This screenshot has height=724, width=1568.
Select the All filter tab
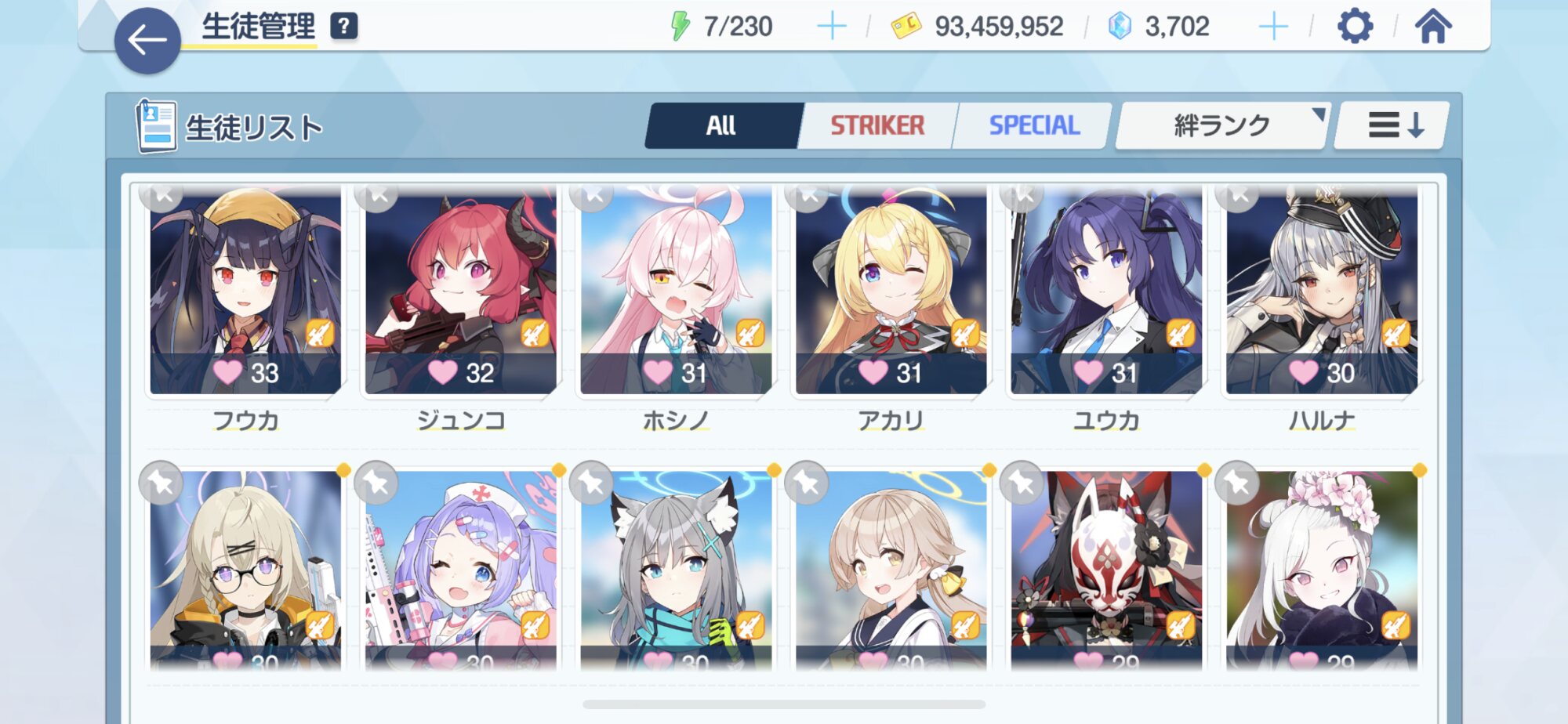721,125
